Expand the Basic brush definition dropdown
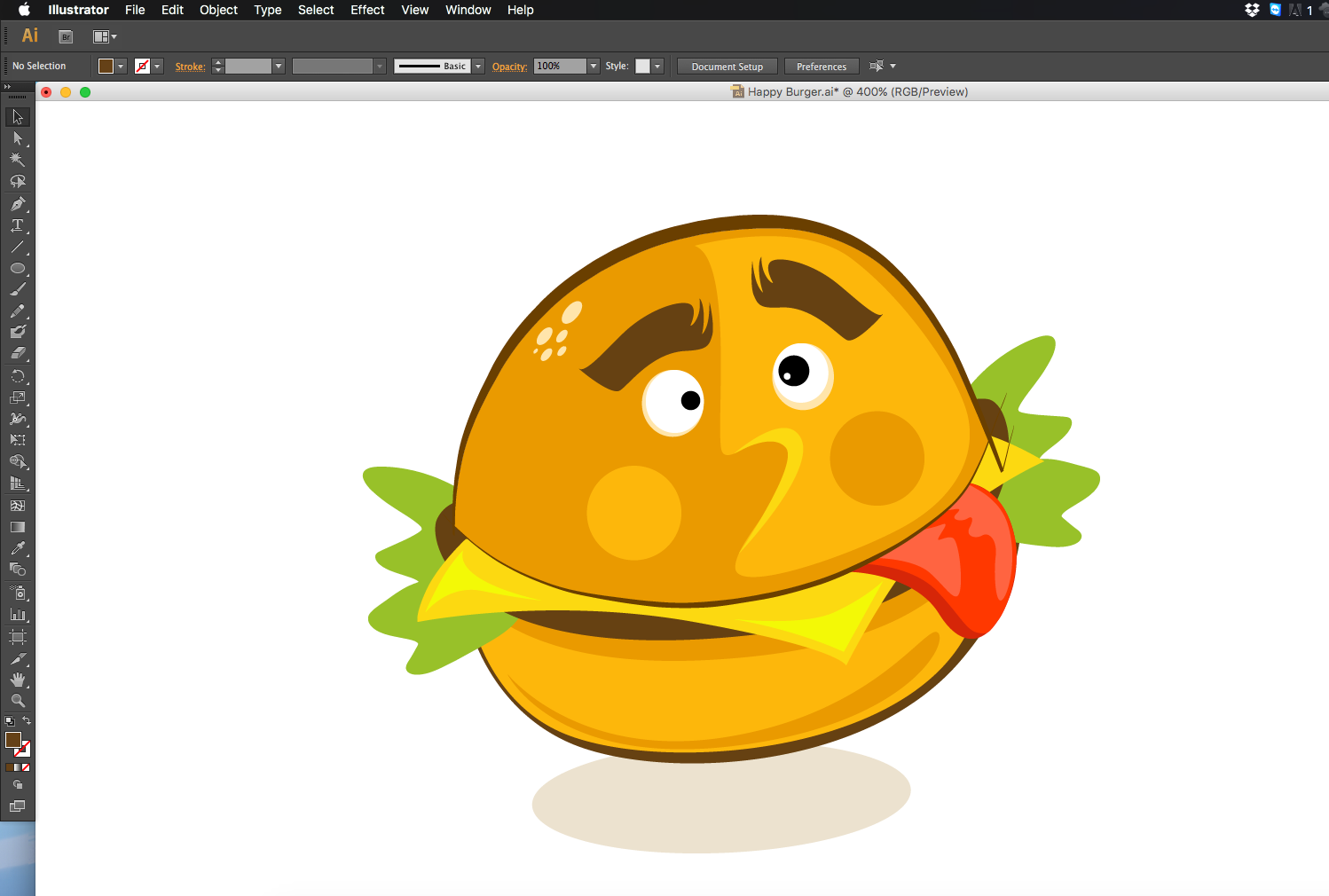The height and width of the screenshot is (896, 1329). pyautogui.click(x=478, y=67)
